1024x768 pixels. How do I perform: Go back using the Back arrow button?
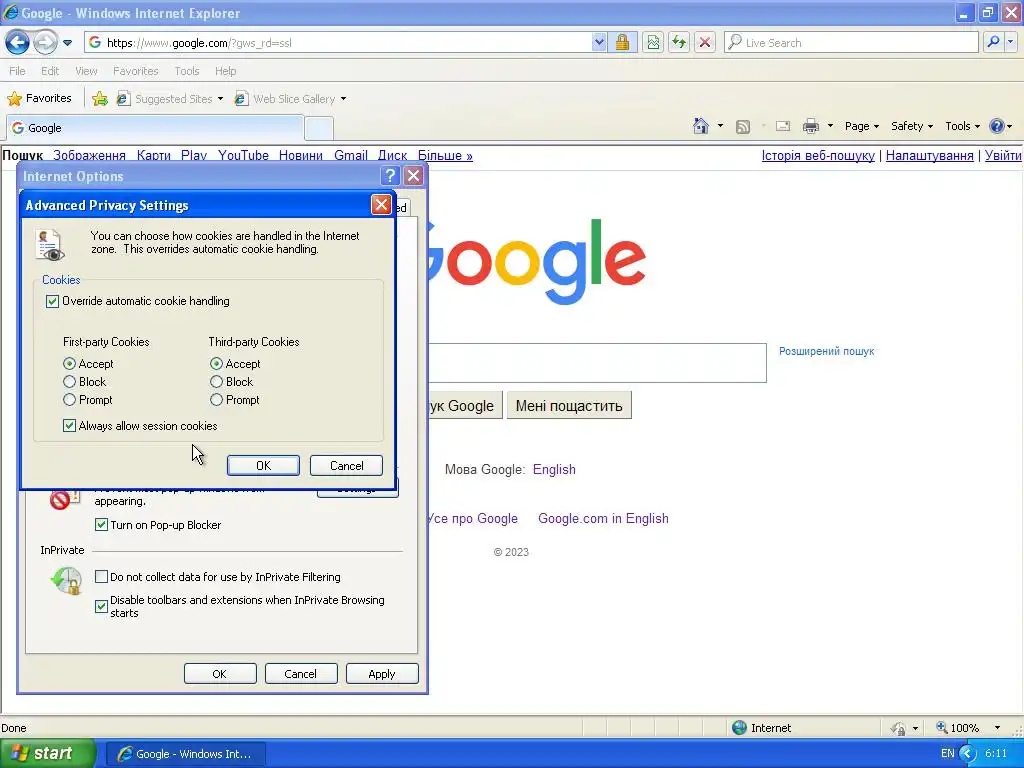point(18,42)
